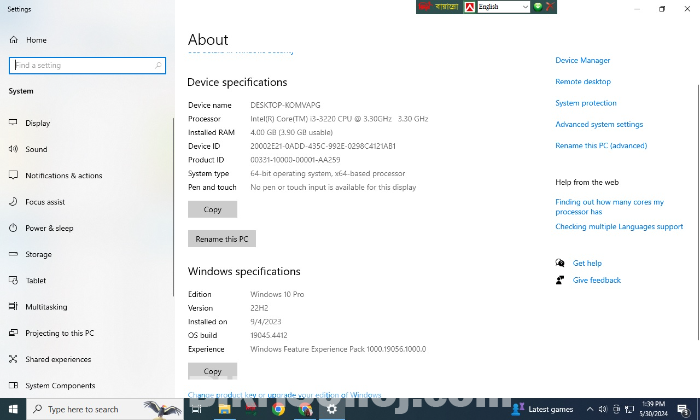
Task: Copy the Windows specifications
Action: [x=212, y=371]
